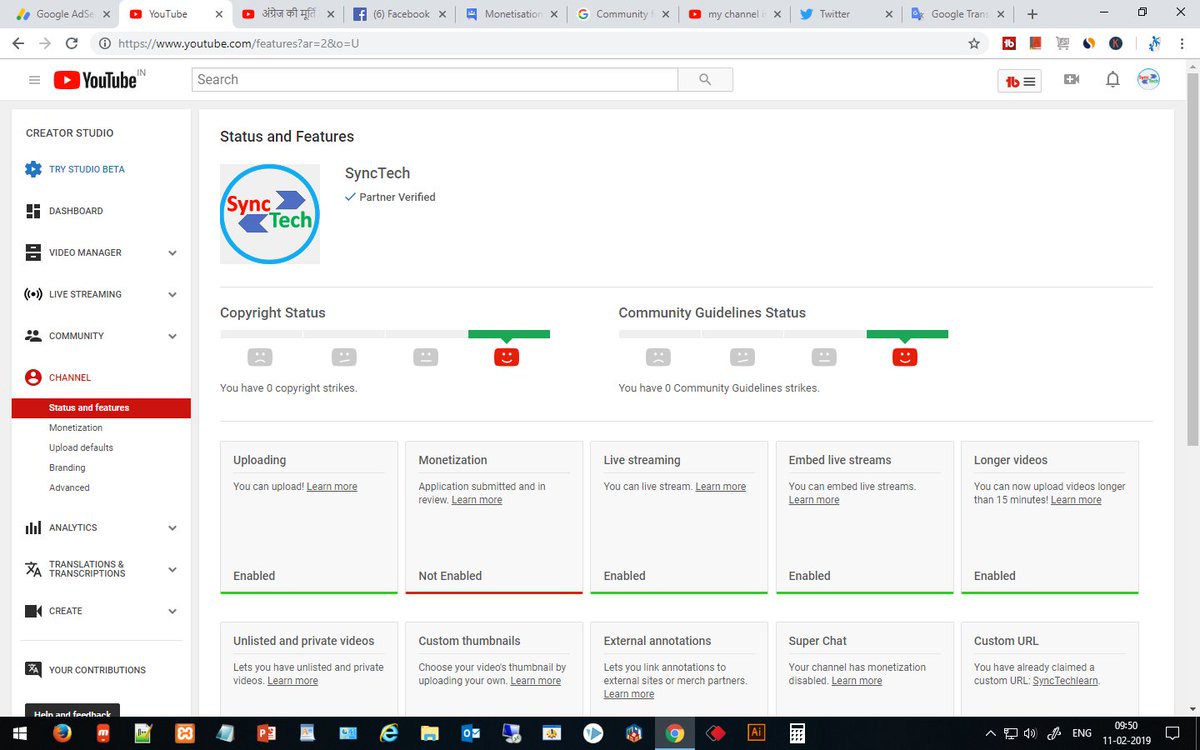Click Learn more in Live streaming card
The width and height of the screenshot is (1200, 750).
pos(721,487)
